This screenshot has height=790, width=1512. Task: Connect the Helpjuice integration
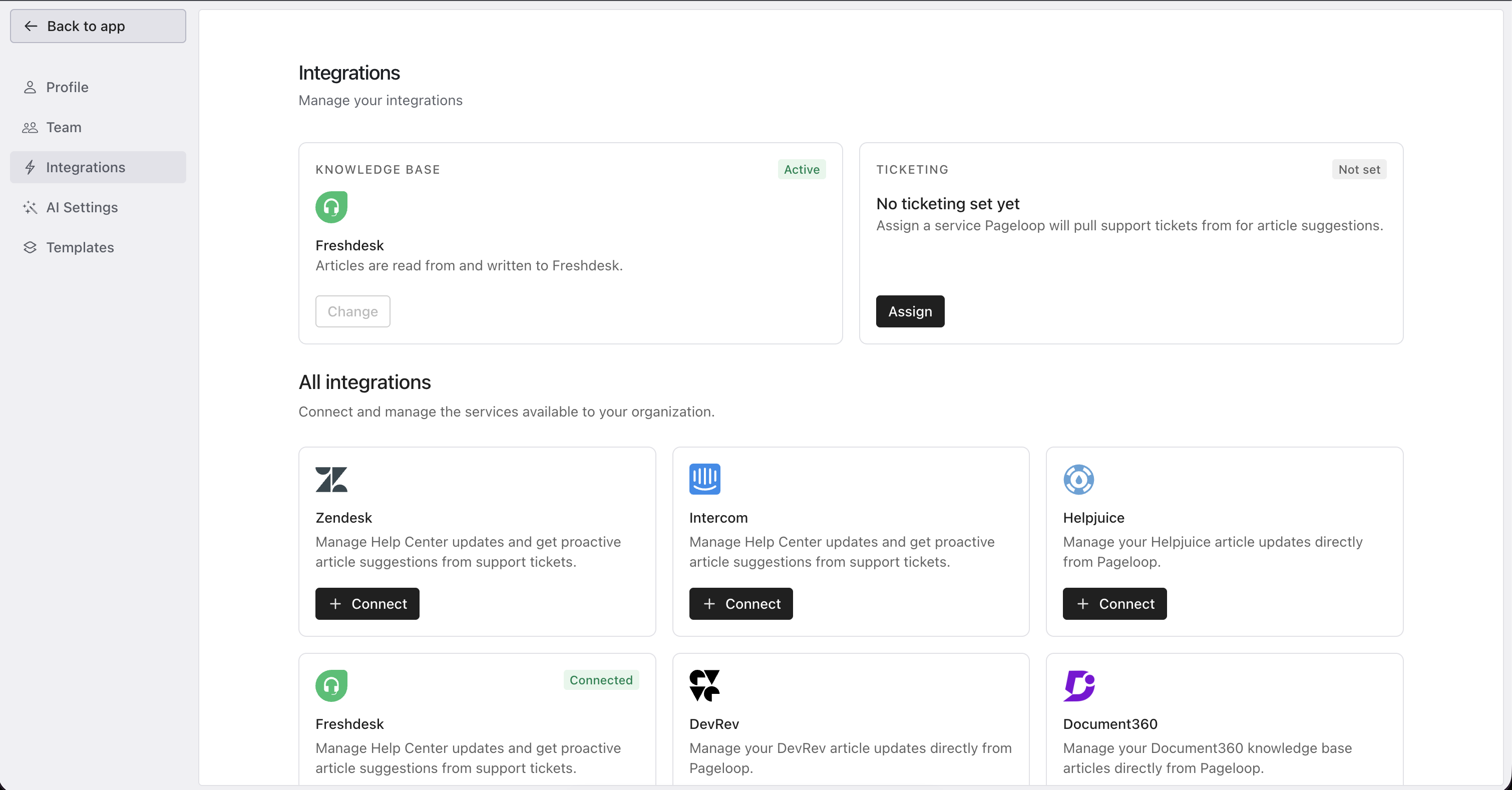click(x=1114, y=603)
